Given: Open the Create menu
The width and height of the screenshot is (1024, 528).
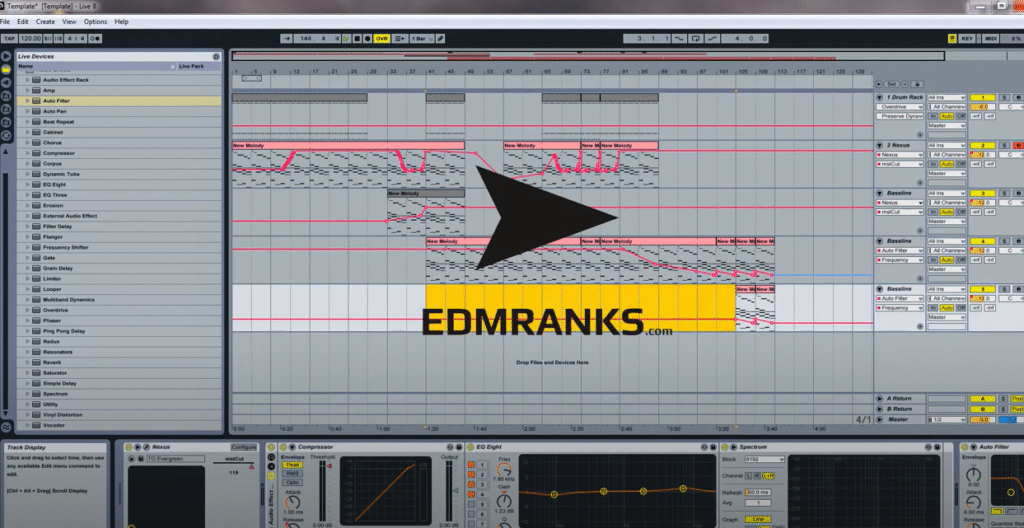Looking at the screenshot, I should pyautogui.click(x=46, y=22).
